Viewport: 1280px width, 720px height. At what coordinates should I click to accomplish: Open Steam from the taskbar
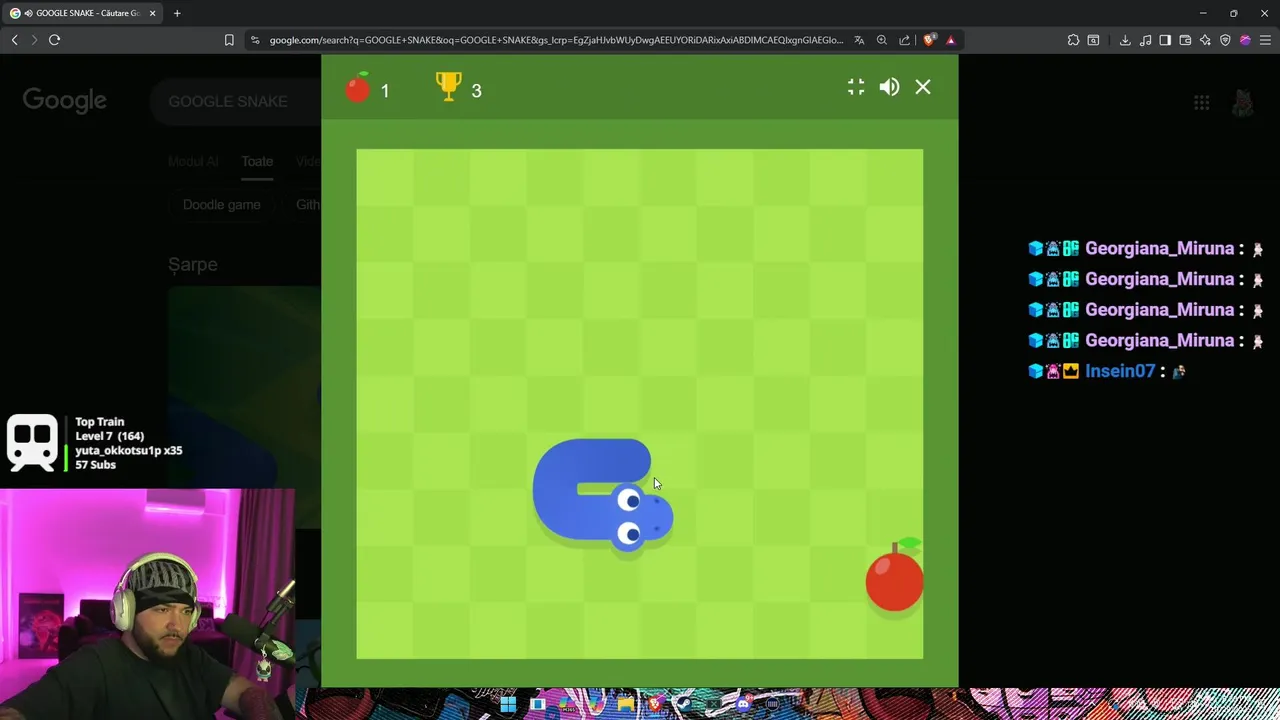(x=684, y=704)
